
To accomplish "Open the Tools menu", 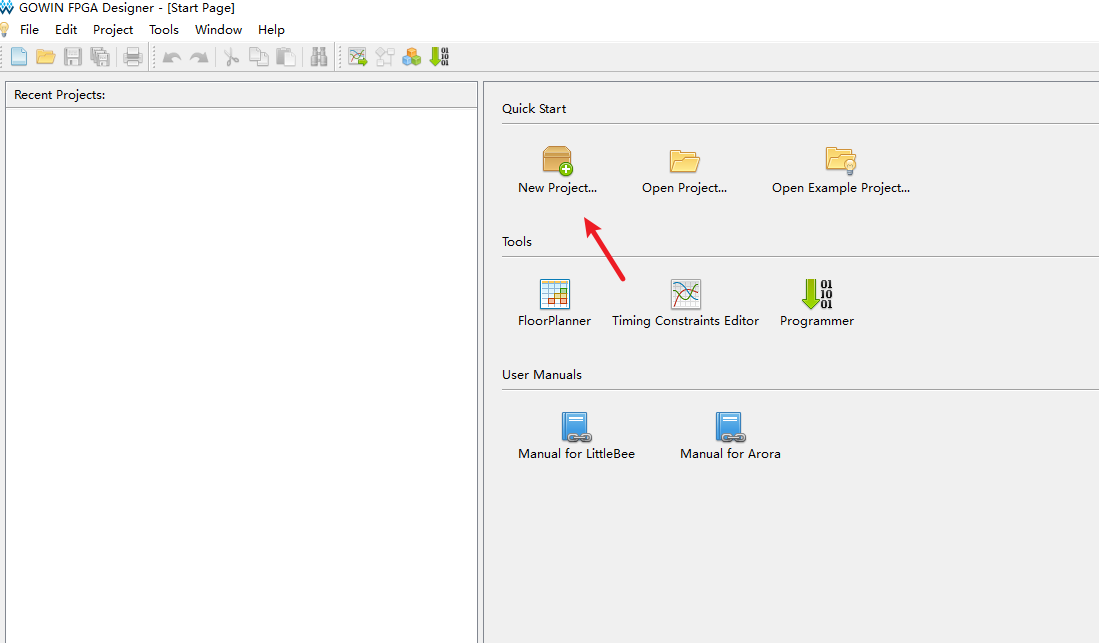I will coord(164,29).
